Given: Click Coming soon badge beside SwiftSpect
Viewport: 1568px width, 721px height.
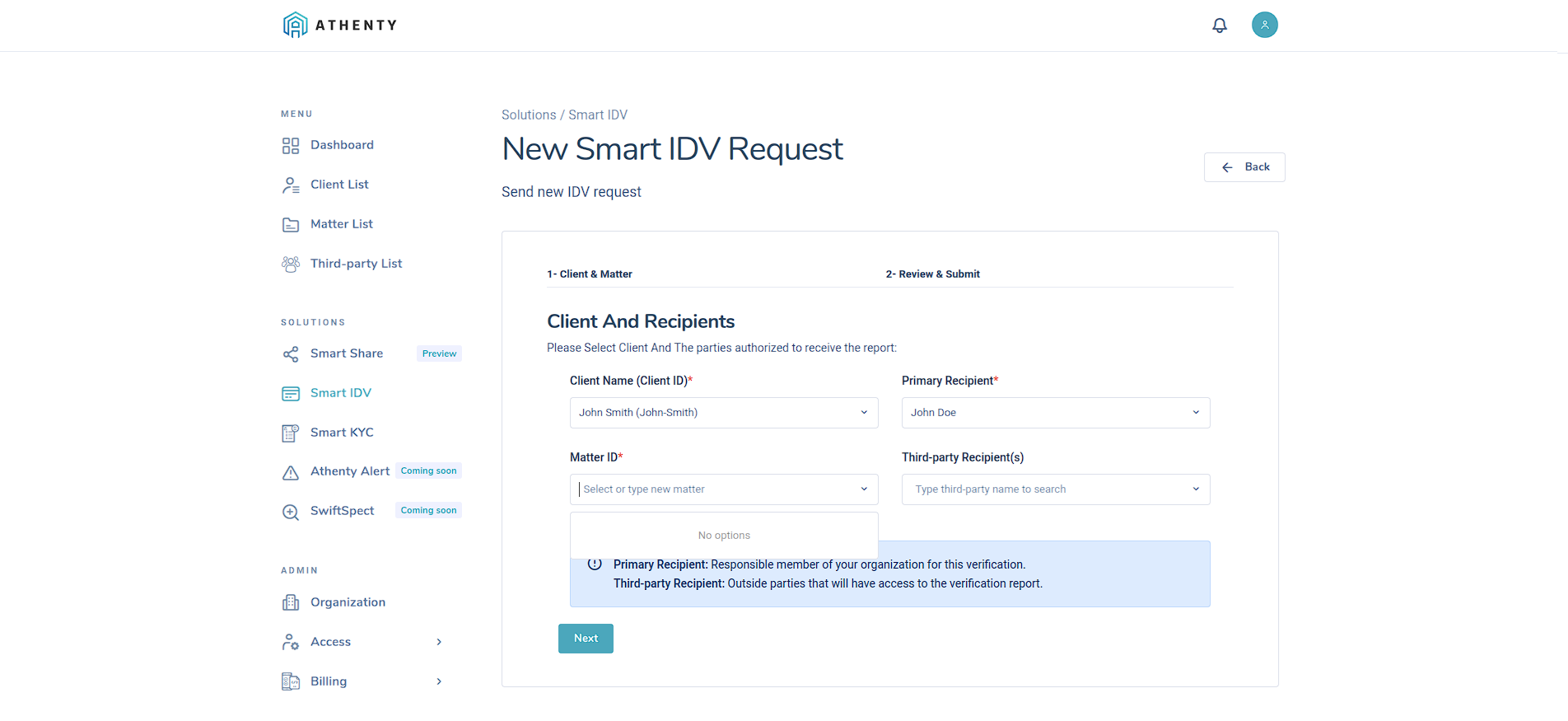Looking at the screenshot, I should point(428,511).
